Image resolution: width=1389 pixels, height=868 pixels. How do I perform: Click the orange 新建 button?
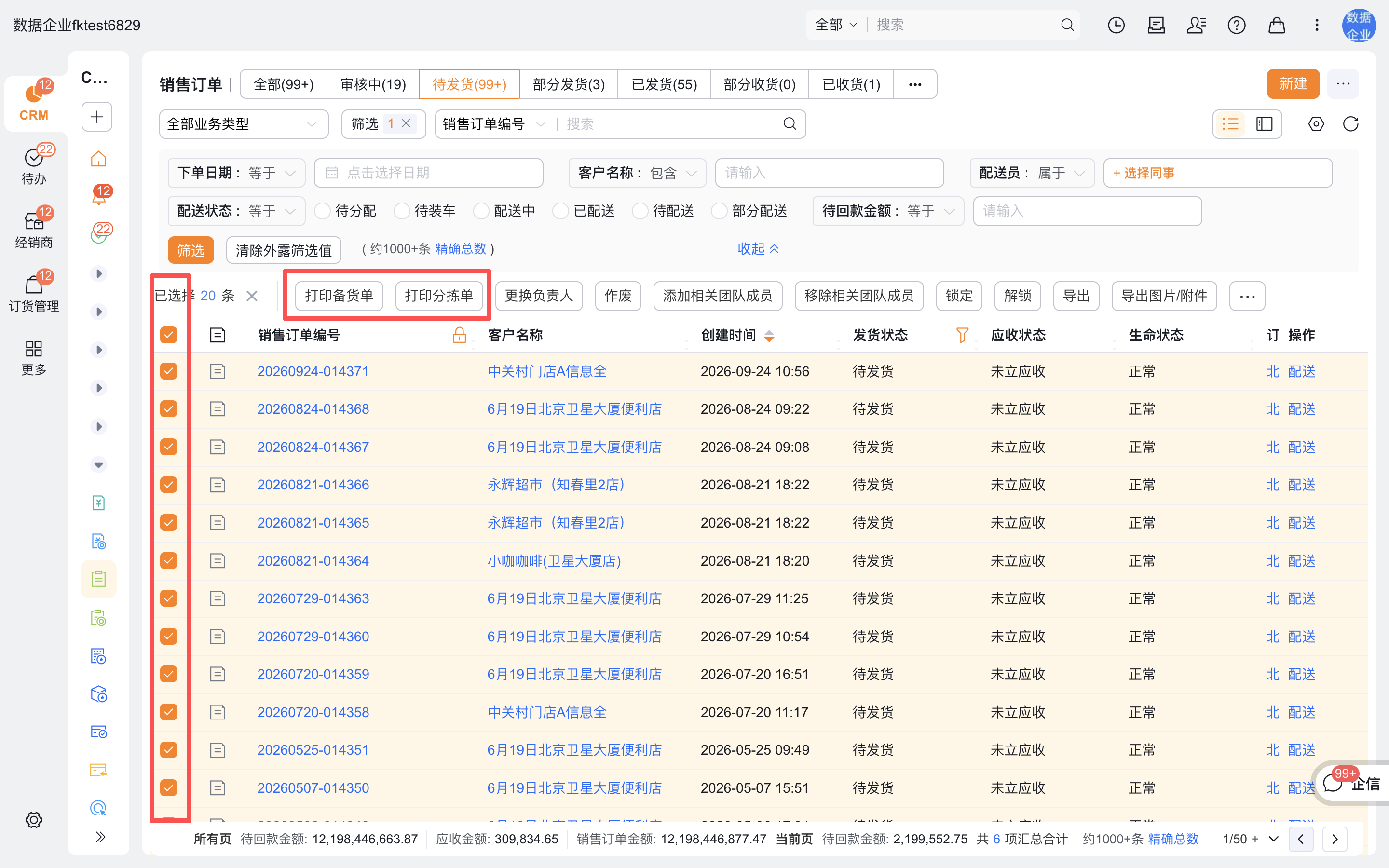[x=1293, y=84]
